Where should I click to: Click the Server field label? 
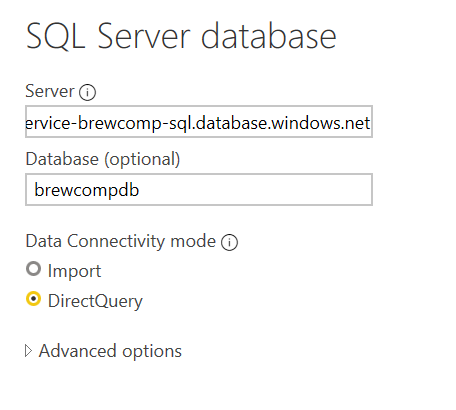50,91
